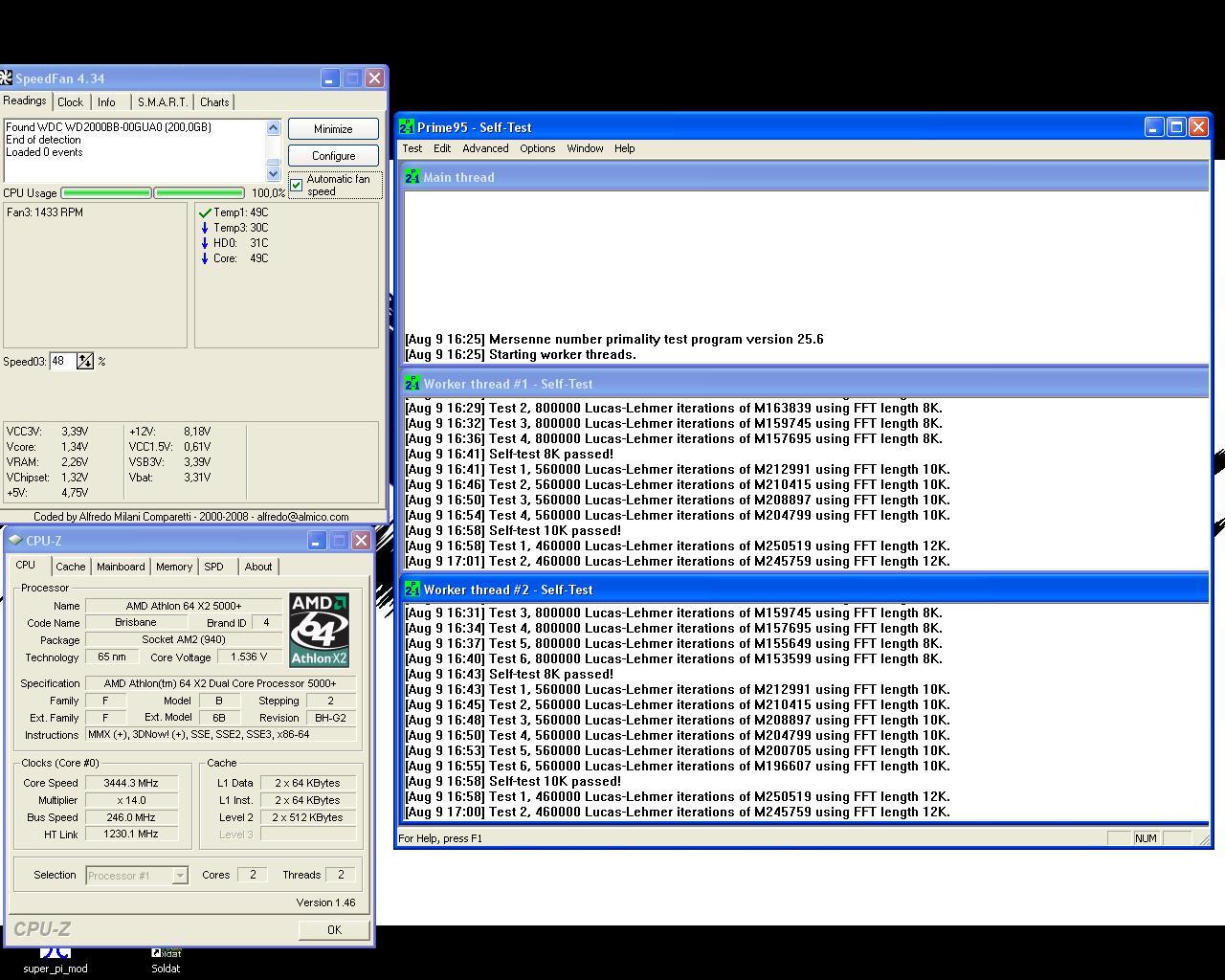
Task: Open the CPU-Z Mainboard tab
Action: click(121, 567)
